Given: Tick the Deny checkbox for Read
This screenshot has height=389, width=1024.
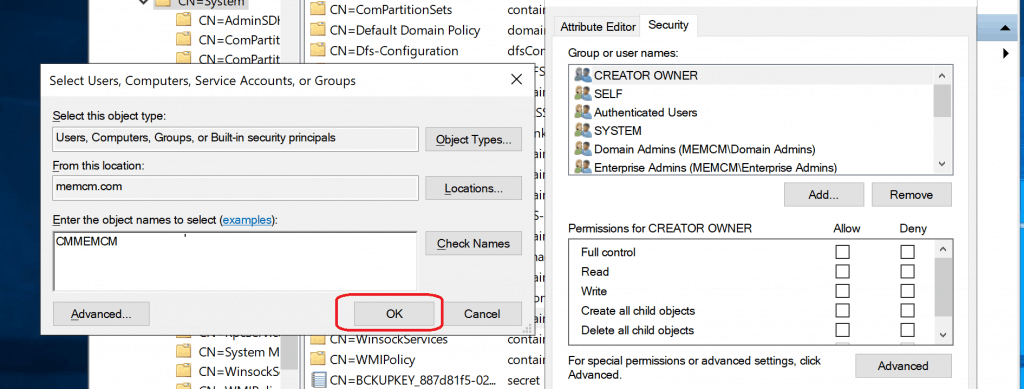Looking at the screenshot, I should pyautogui.click(x=908, y=272).
